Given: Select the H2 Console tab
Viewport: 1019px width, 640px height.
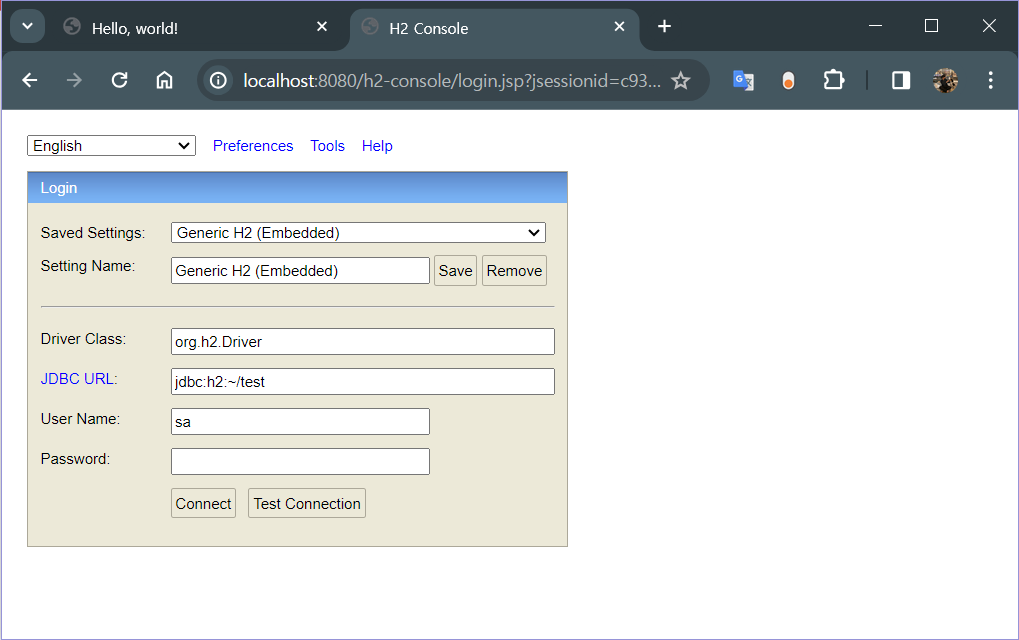Looking at the screenshot, I should (494, 28).
